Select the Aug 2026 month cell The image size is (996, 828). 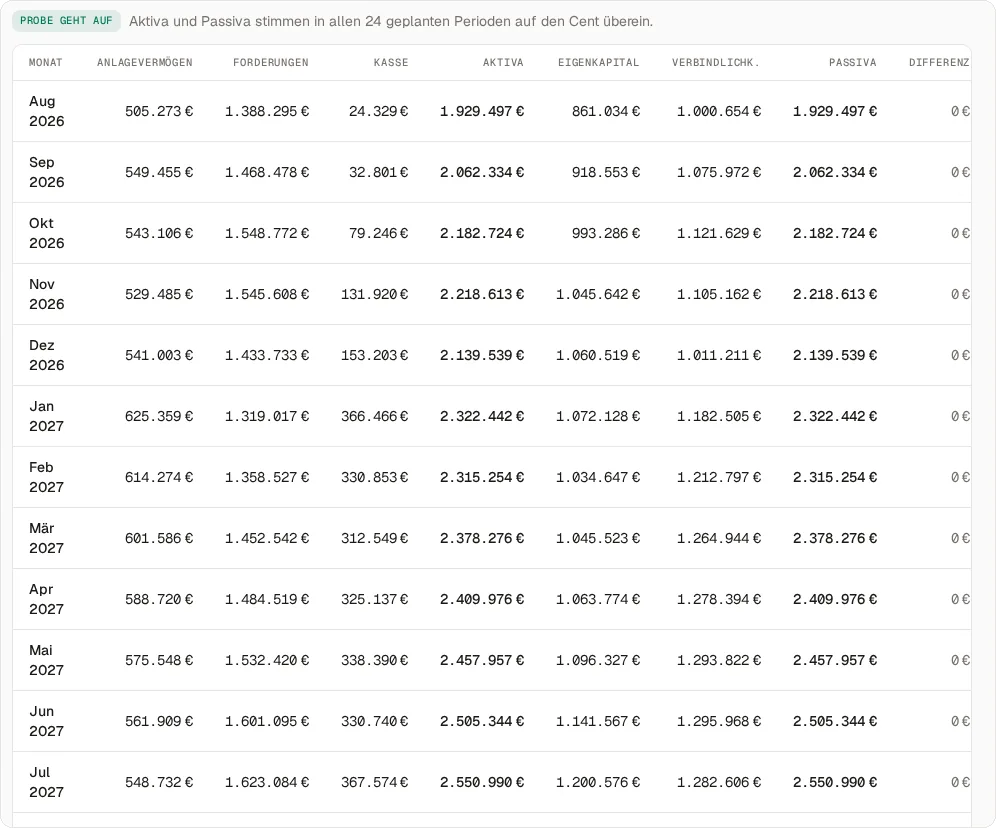coord(46,111)
